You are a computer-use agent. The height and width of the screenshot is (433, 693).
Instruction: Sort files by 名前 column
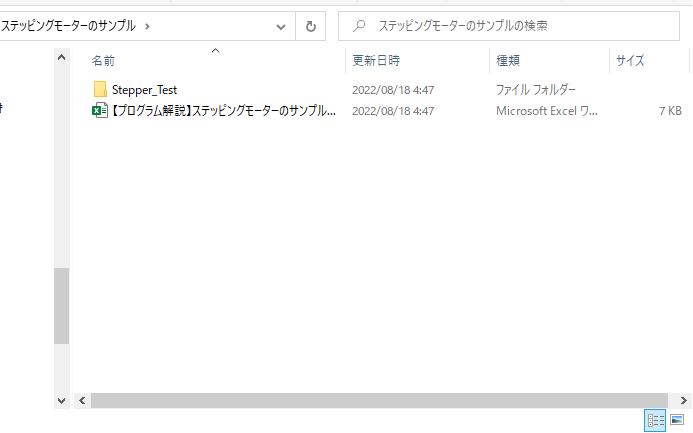[x=104, y=61]
